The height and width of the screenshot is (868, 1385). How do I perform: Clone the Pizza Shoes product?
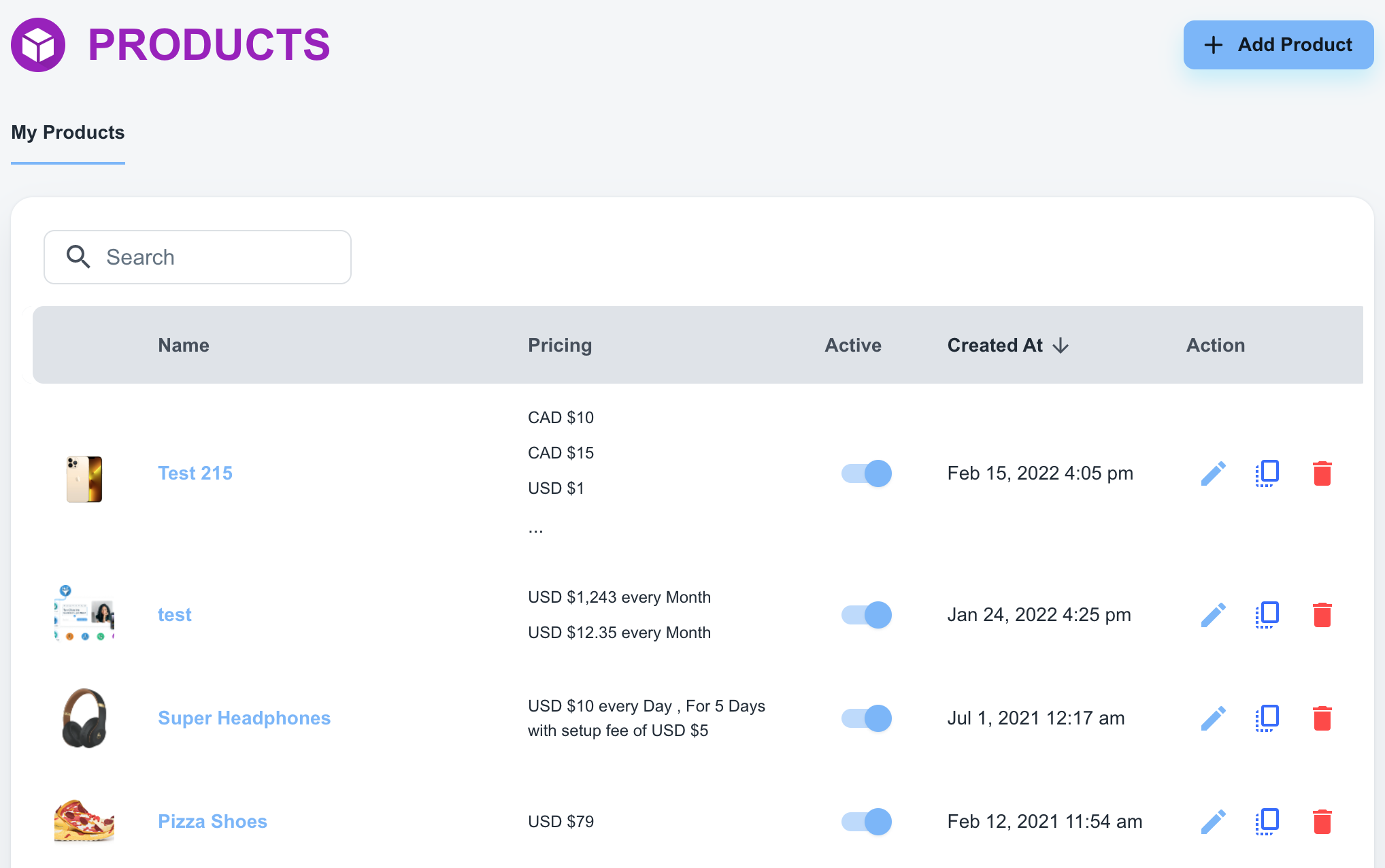(1267, 822)
